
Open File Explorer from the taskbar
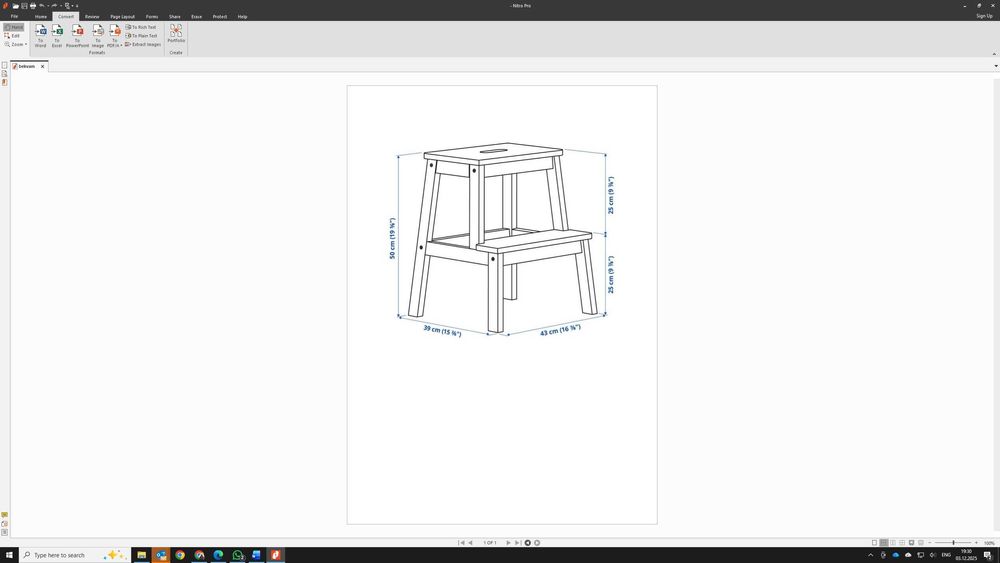(142, 555)
